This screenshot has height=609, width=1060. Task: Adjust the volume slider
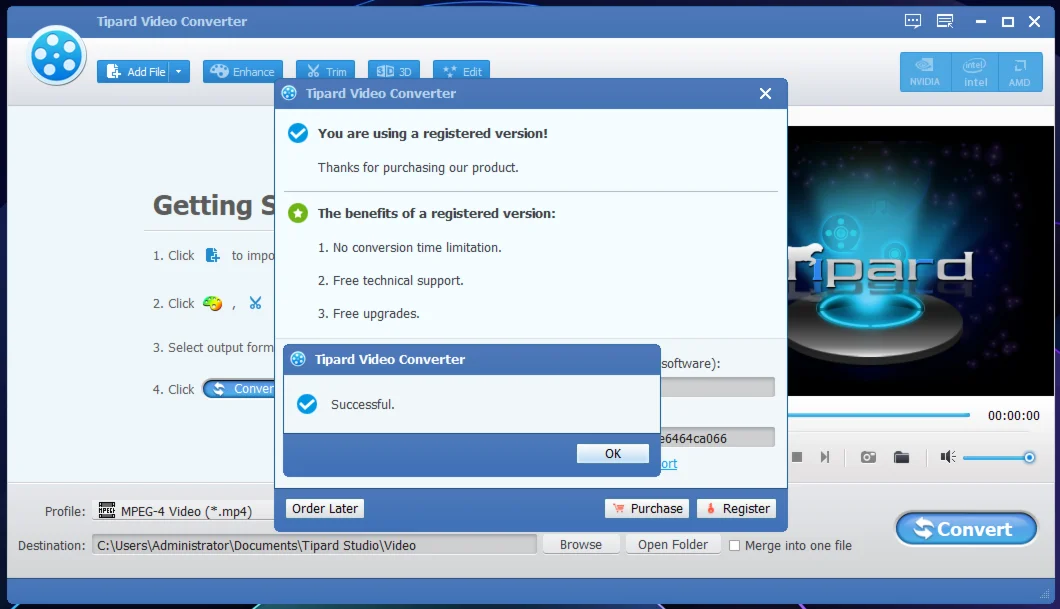(x=998, y=457)
